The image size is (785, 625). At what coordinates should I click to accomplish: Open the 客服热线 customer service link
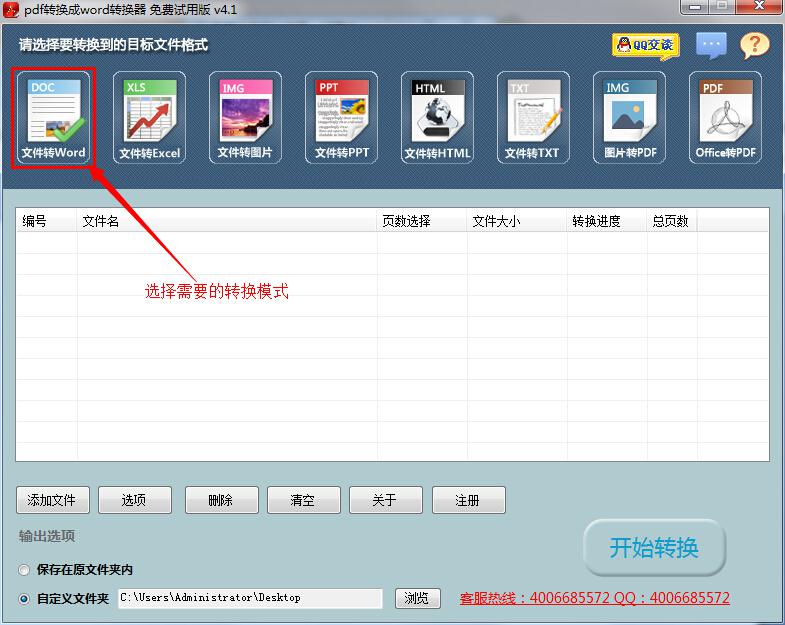tap(594, 598)
